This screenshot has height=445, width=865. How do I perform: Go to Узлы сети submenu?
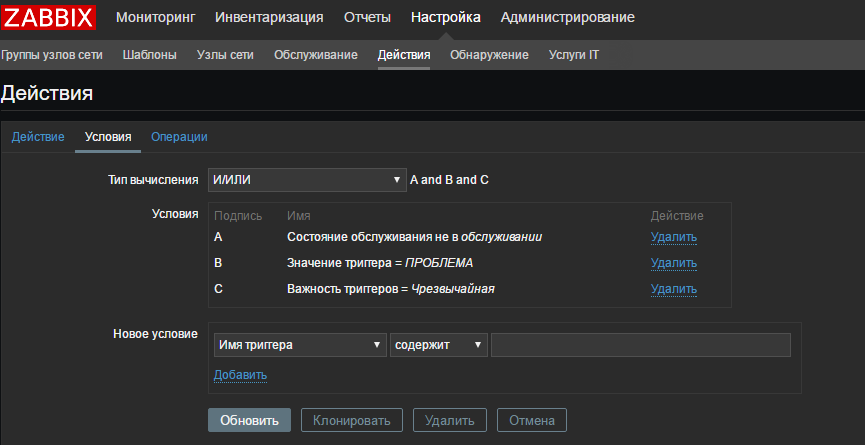[x=225, y=55]
